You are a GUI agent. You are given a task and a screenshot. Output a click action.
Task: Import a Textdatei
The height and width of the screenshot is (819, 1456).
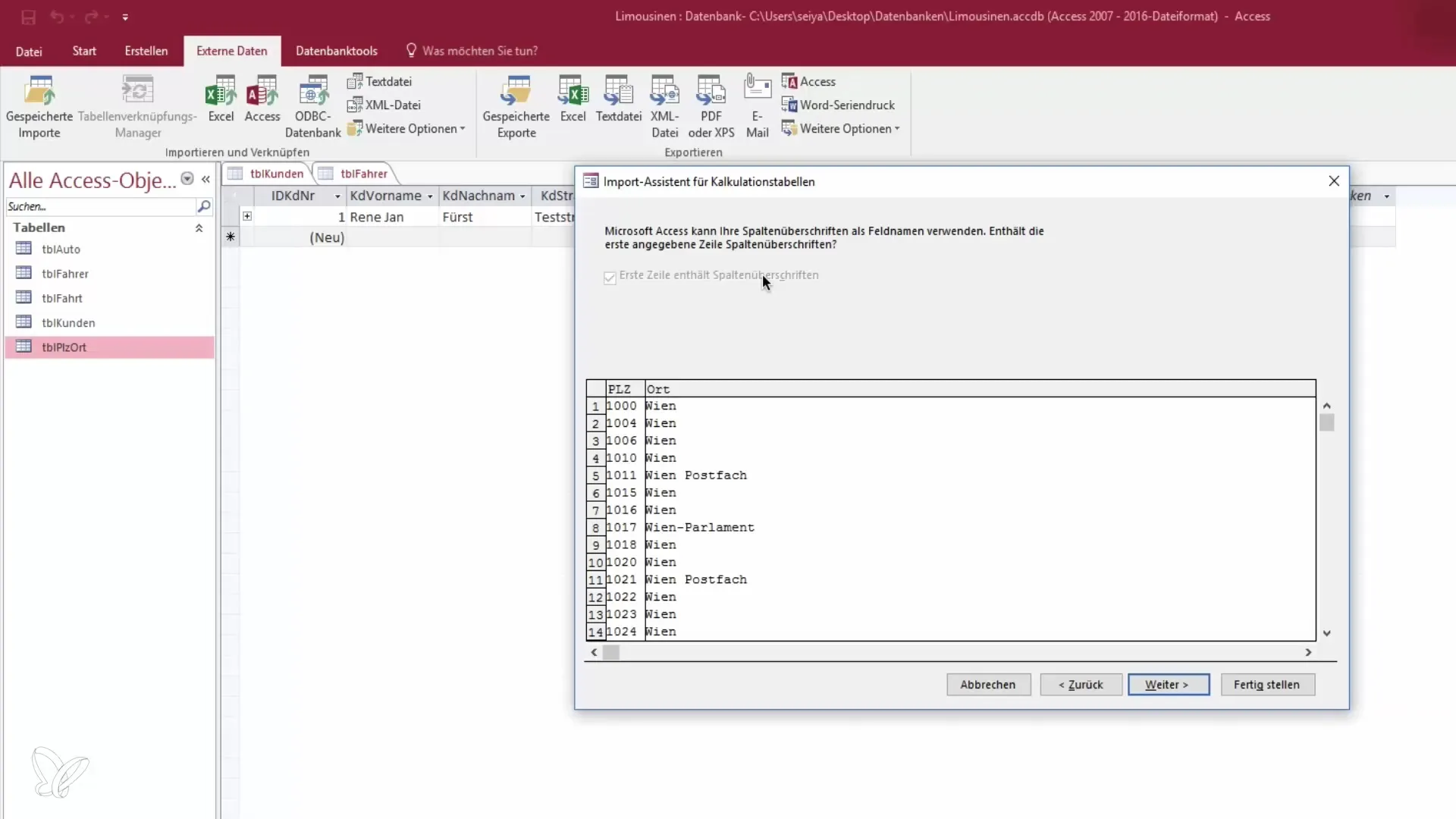click(x=379, y=81)
